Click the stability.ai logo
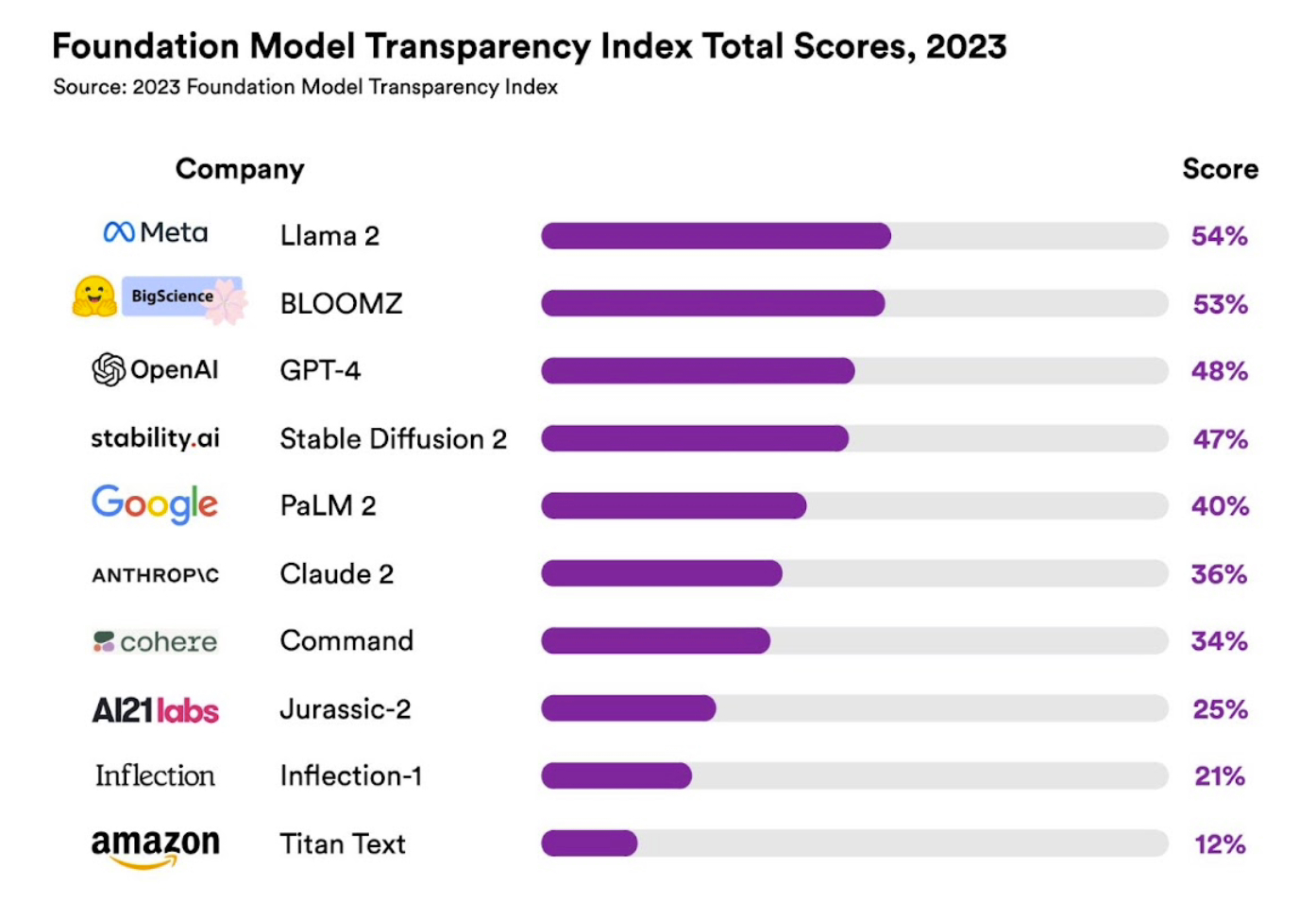 155,438
